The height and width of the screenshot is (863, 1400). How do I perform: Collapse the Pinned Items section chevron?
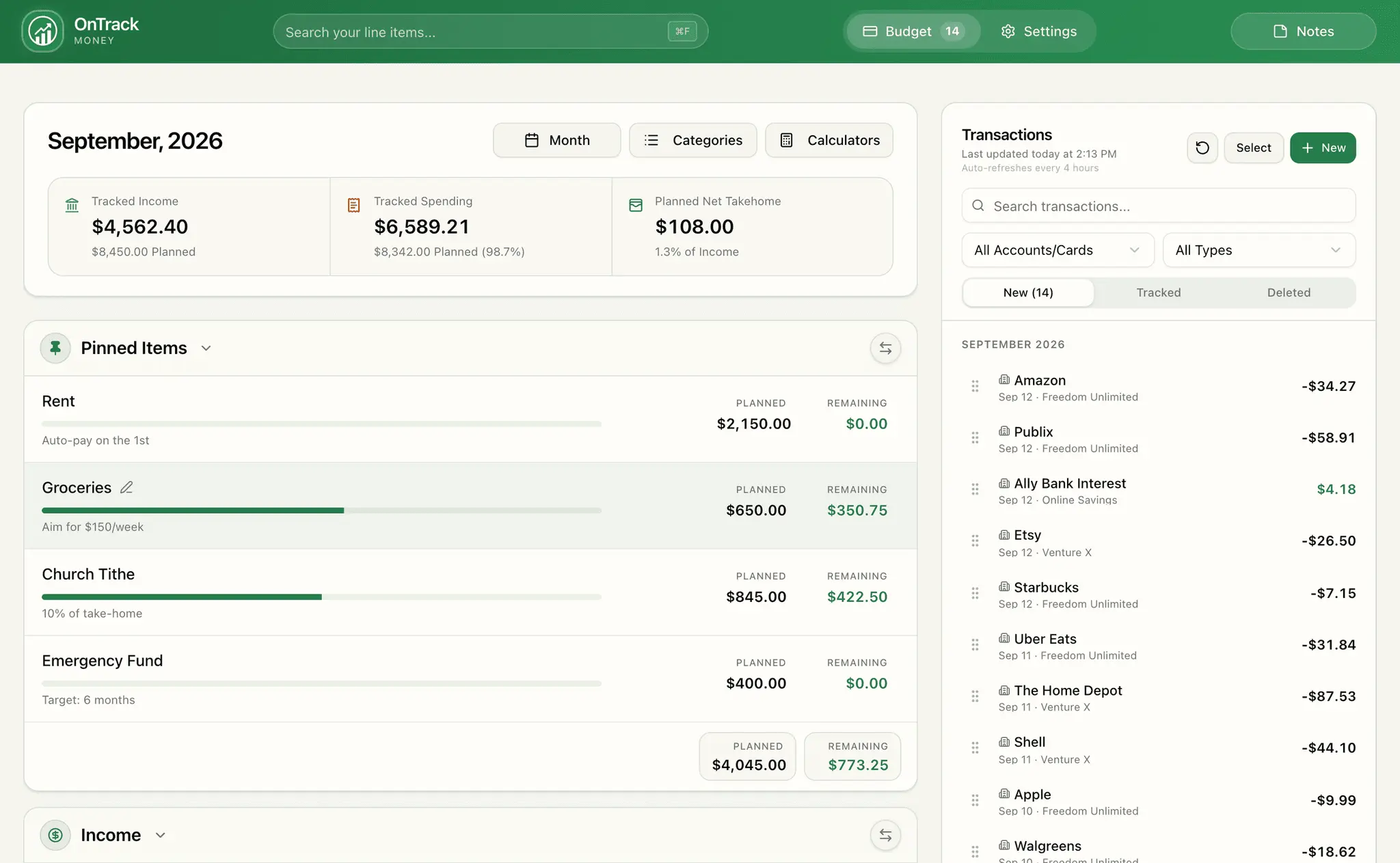(206, 348)
